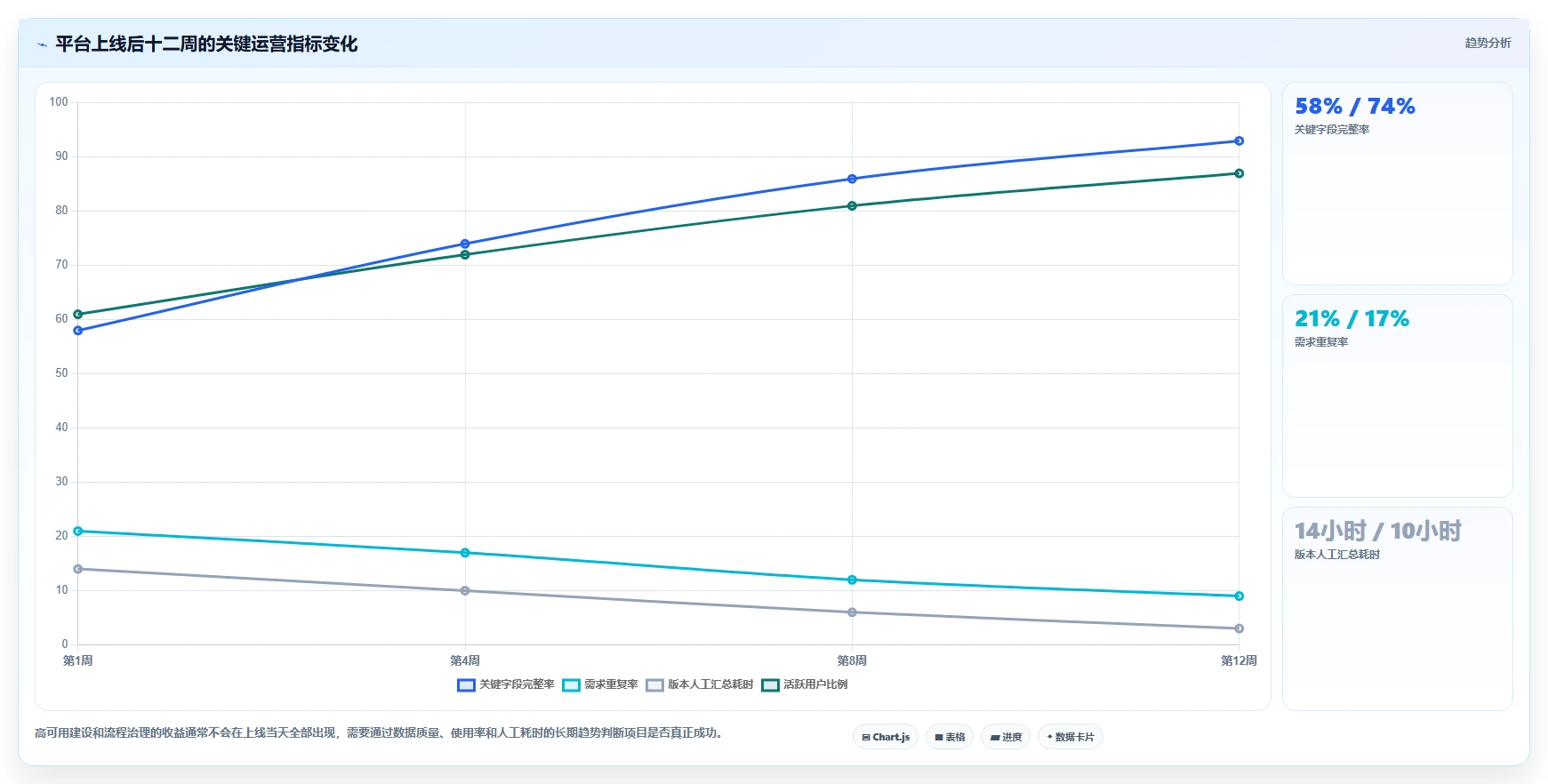Click the 58% / 74% stat value

pos(1354,107)
